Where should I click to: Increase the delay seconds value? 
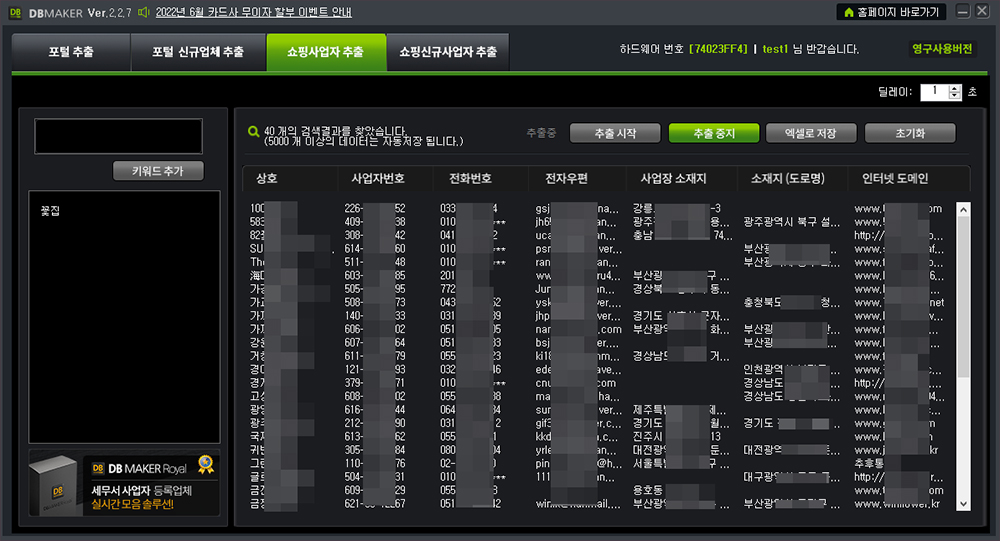[954, 88]
